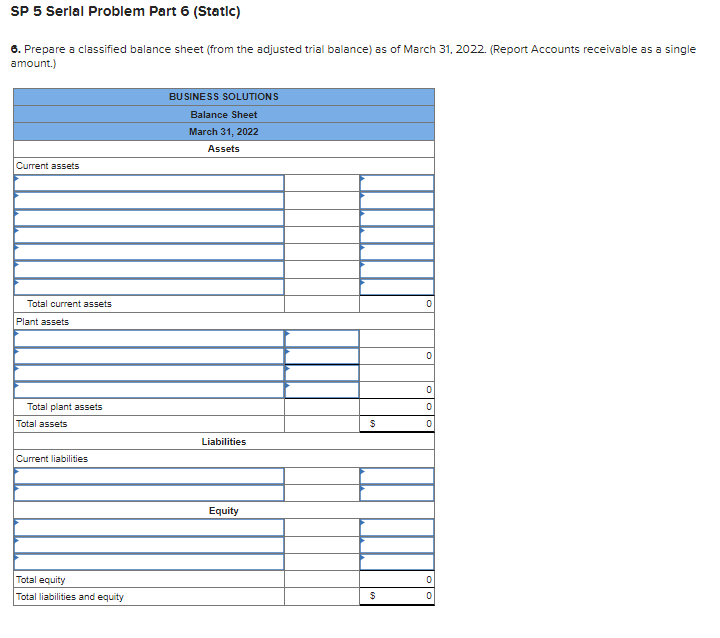This screenshot has height=638, width=720.
Task: Select first amount field under Current assets
Action: tap(397, 183)
